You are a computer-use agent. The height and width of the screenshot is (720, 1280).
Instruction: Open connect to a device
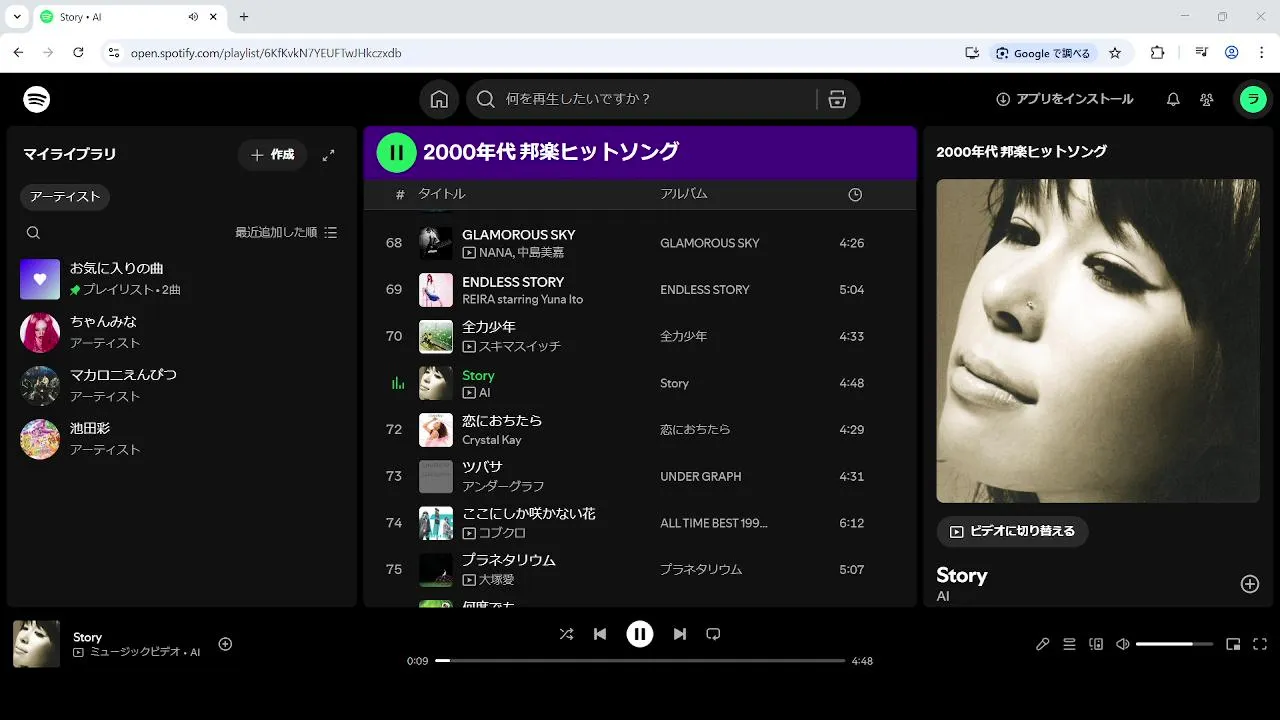click(1096, 644)
